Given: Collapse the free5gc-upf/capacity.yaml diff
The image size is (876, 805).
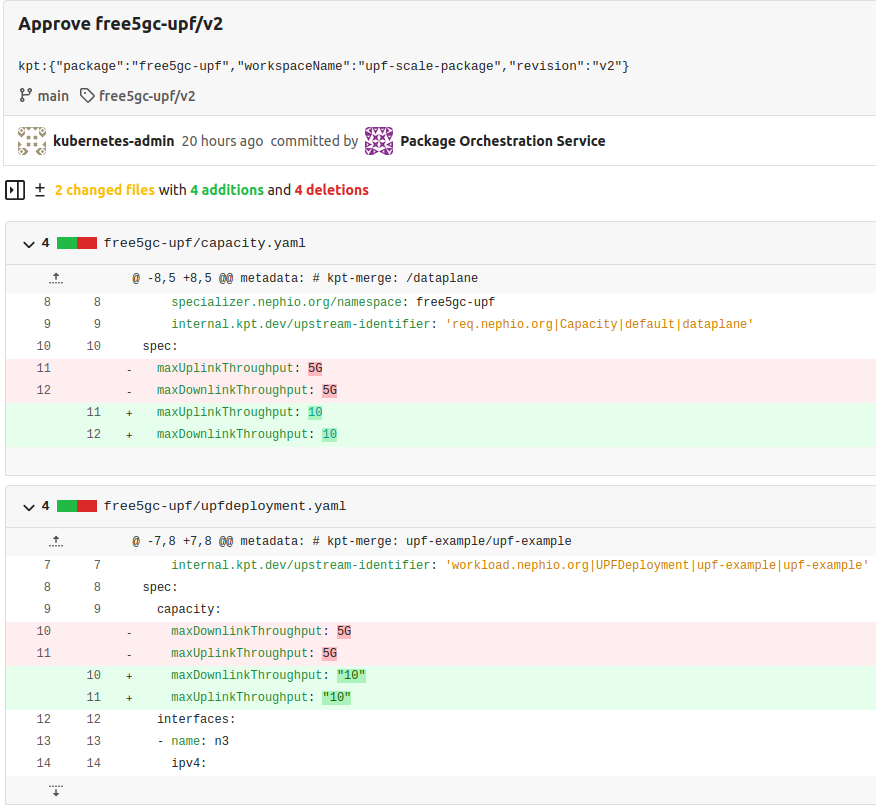Looking at the screenshot, I should pyautogui.click(x=28, y=242).
